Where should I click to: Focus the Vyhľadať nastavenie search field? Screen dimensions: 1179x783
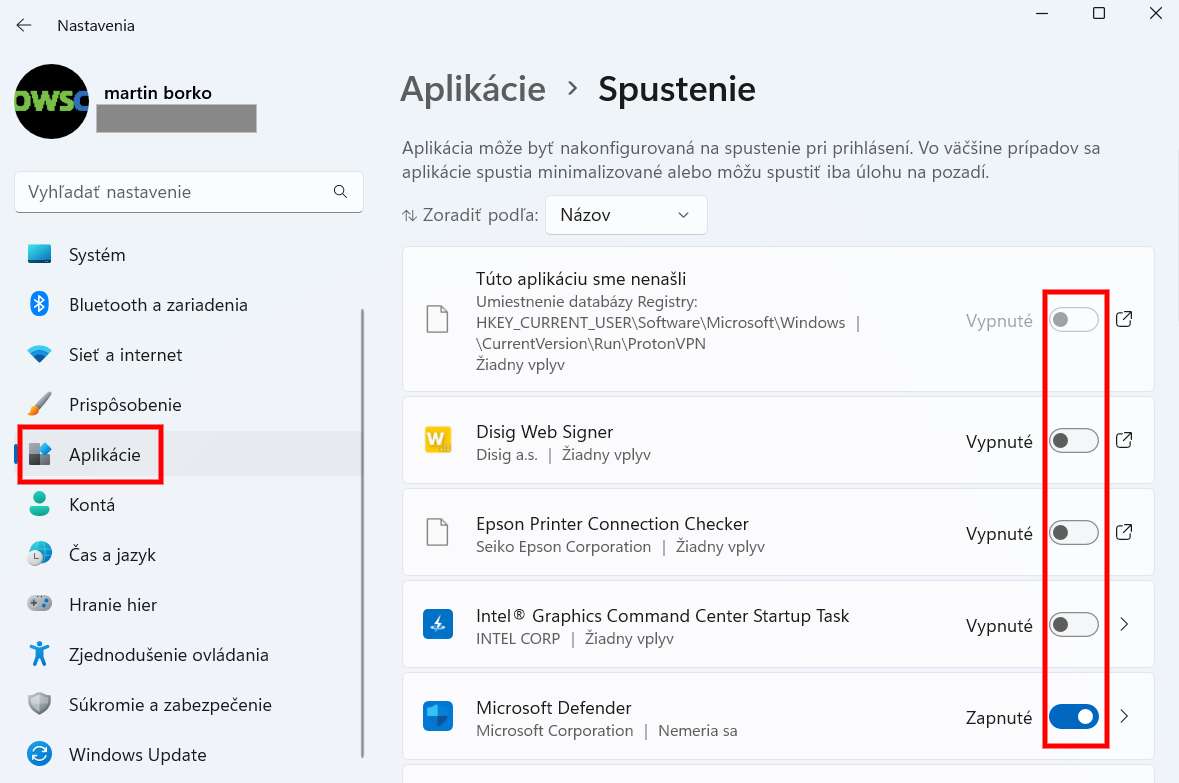pos(189,192)
